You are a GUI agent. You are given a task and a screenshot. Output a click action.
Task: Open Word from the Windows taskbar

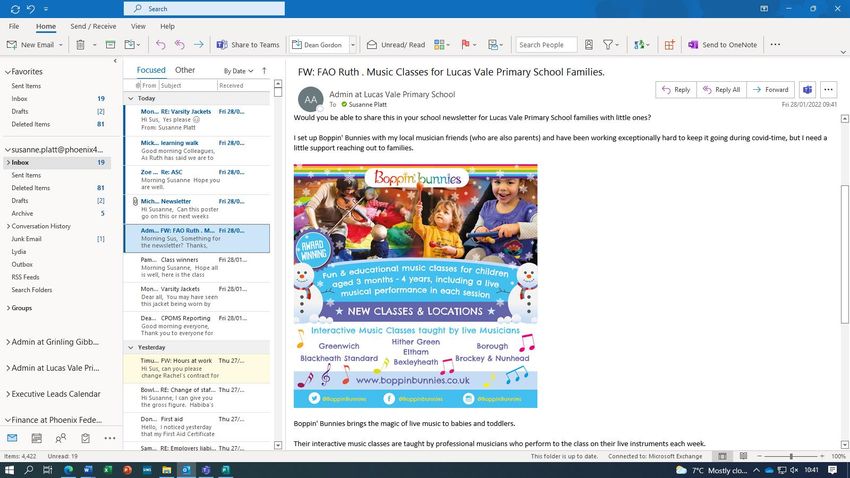pos(88,470)
